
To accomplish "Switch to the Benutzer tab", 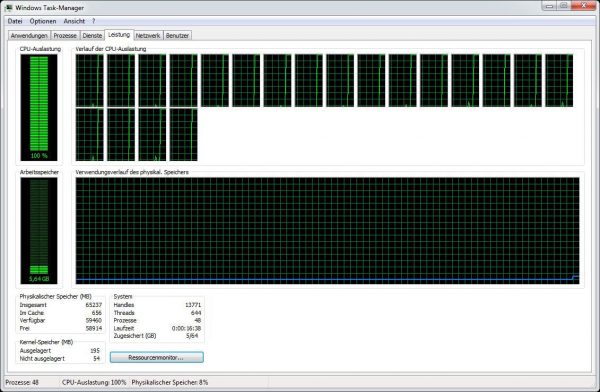I will point(178,36).
